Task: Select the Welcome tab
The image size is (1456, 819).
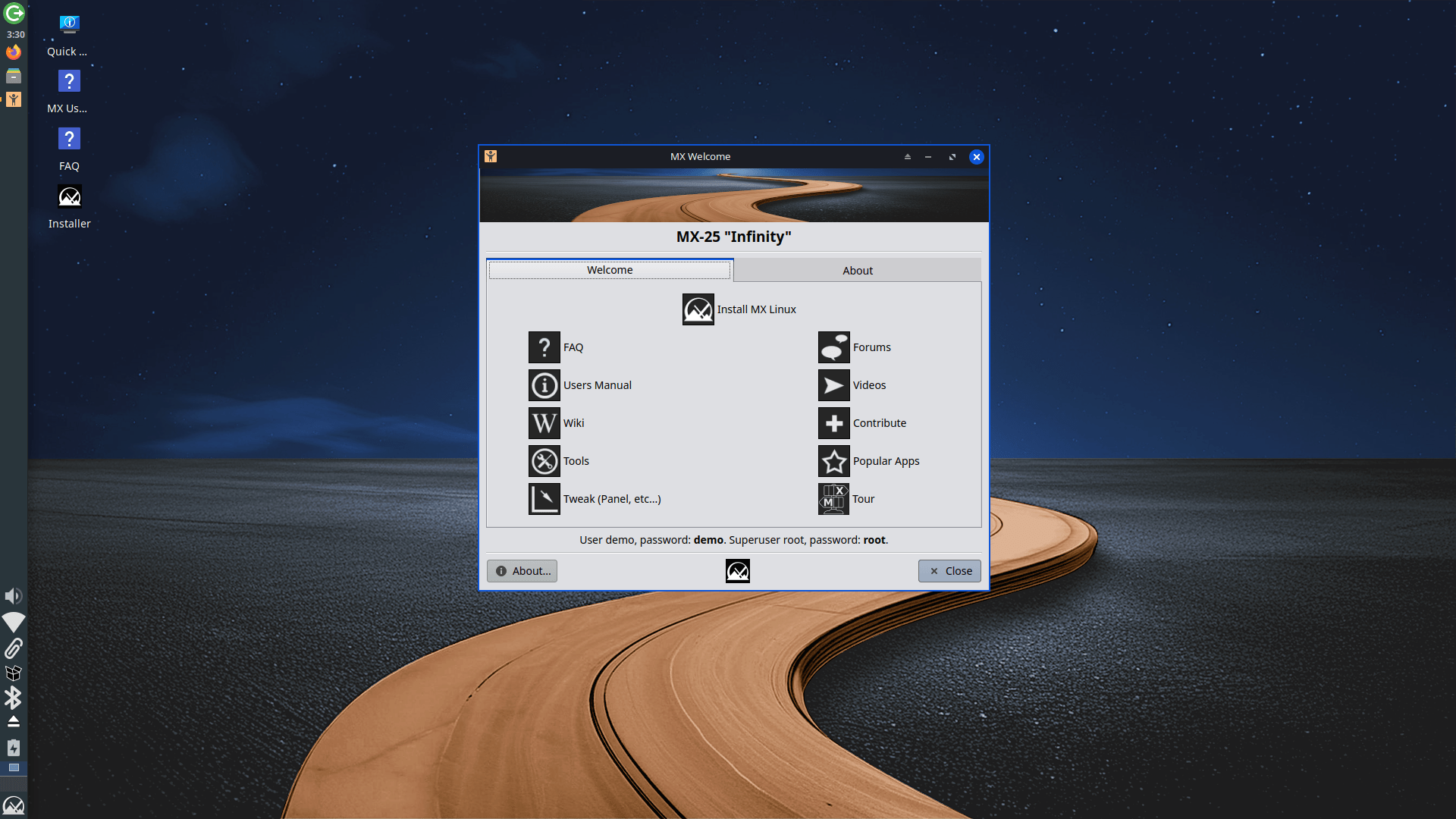Action: [609, 270]
